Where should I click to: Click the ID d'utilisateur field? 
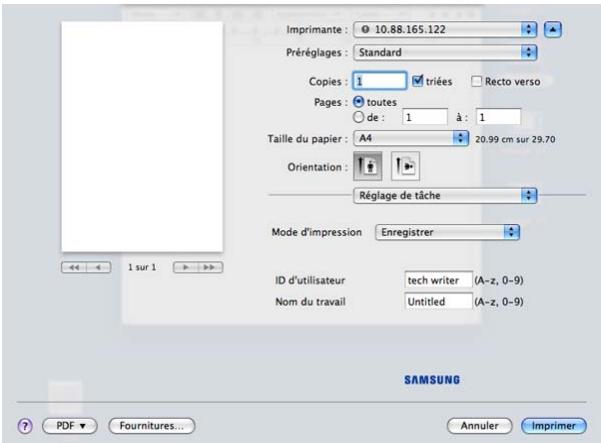coord(438,280)
